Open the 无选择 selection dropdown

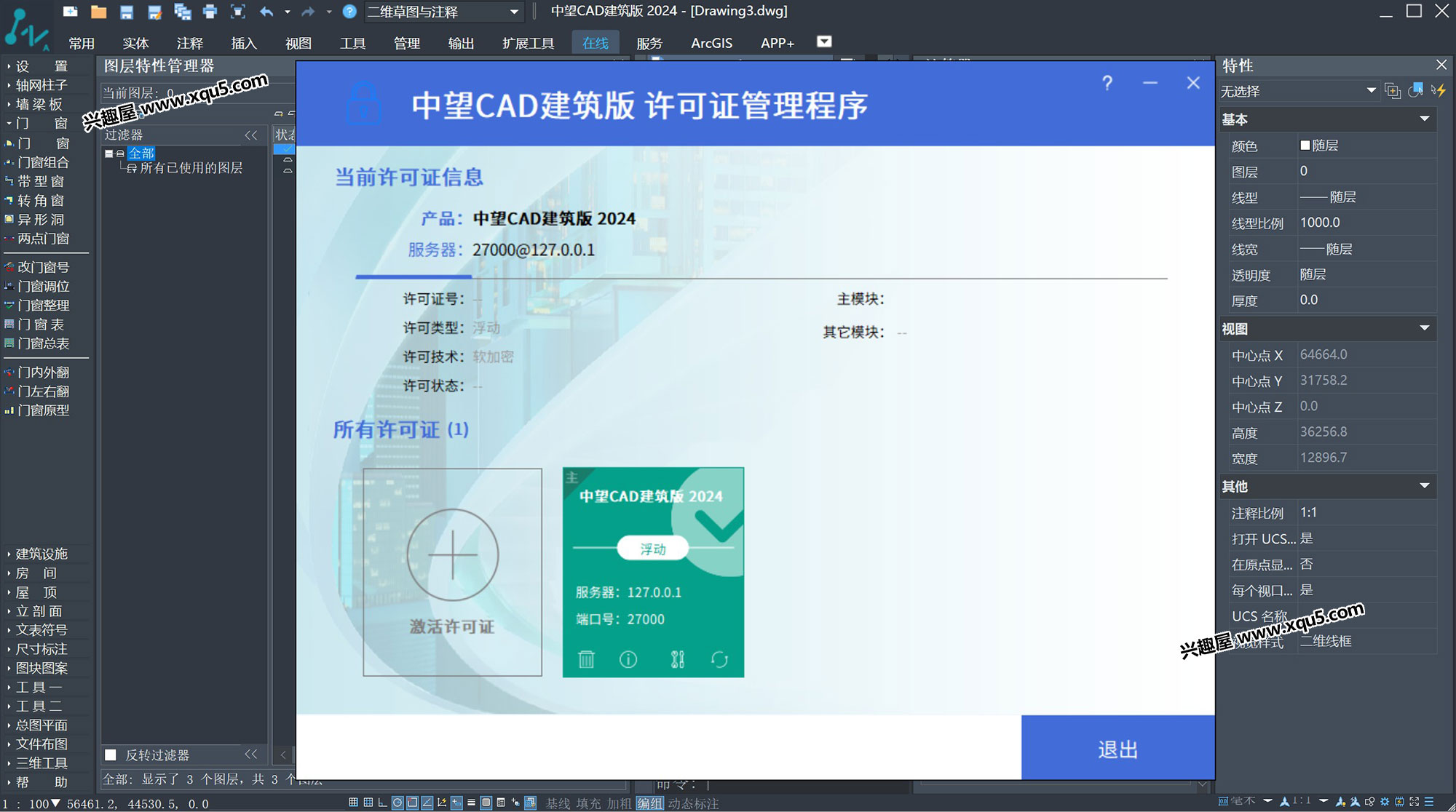click(1371, 91)
